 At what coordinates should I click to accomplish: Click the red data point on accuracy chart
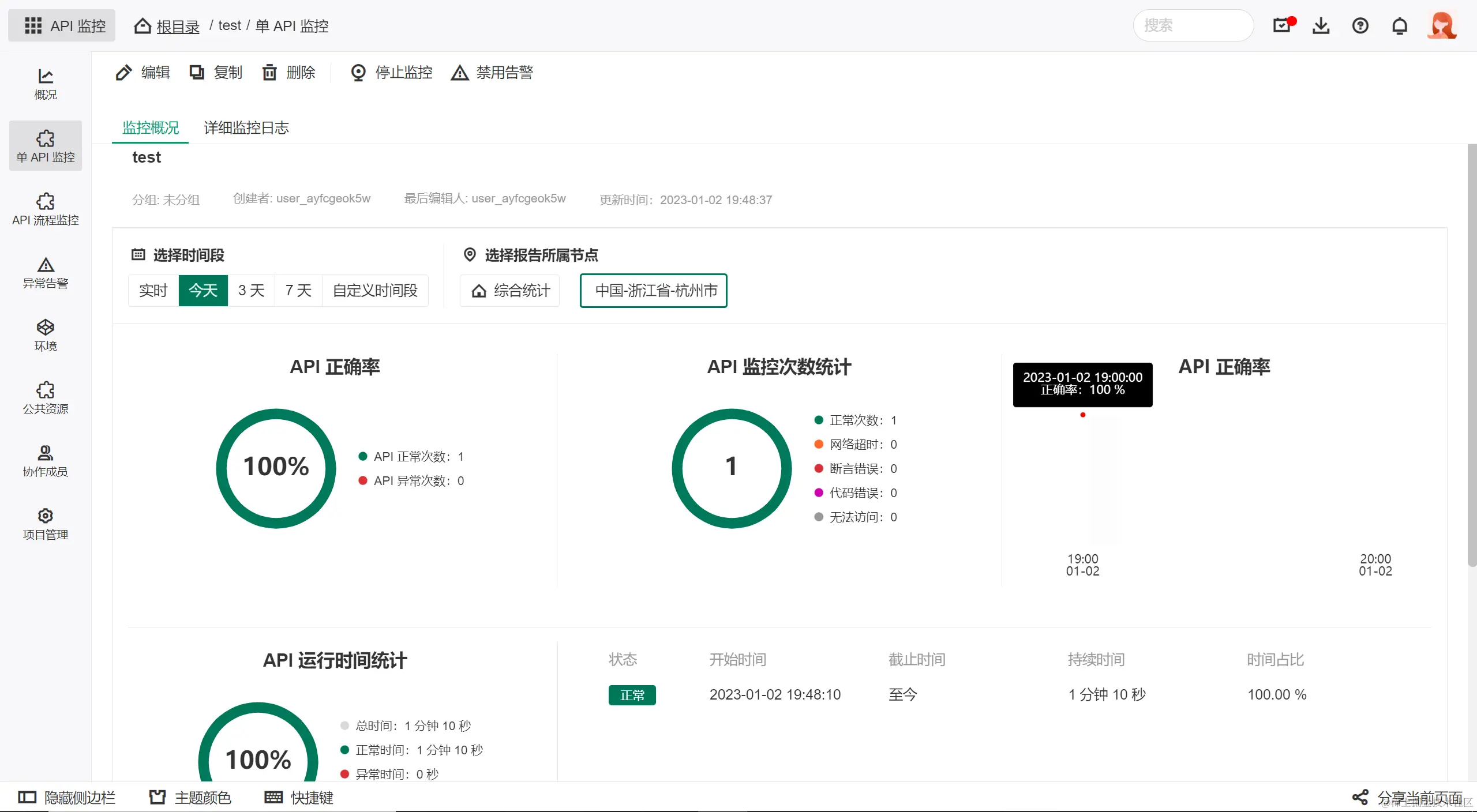coord(1082,415)
